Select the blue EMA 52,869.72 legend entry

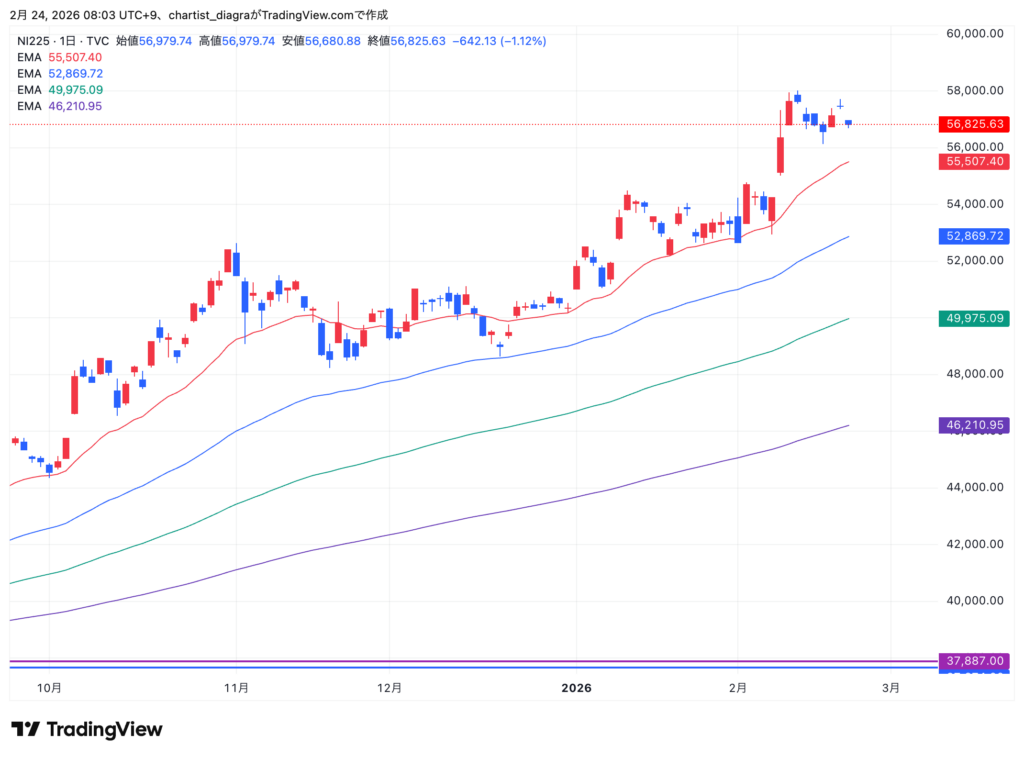60,73
